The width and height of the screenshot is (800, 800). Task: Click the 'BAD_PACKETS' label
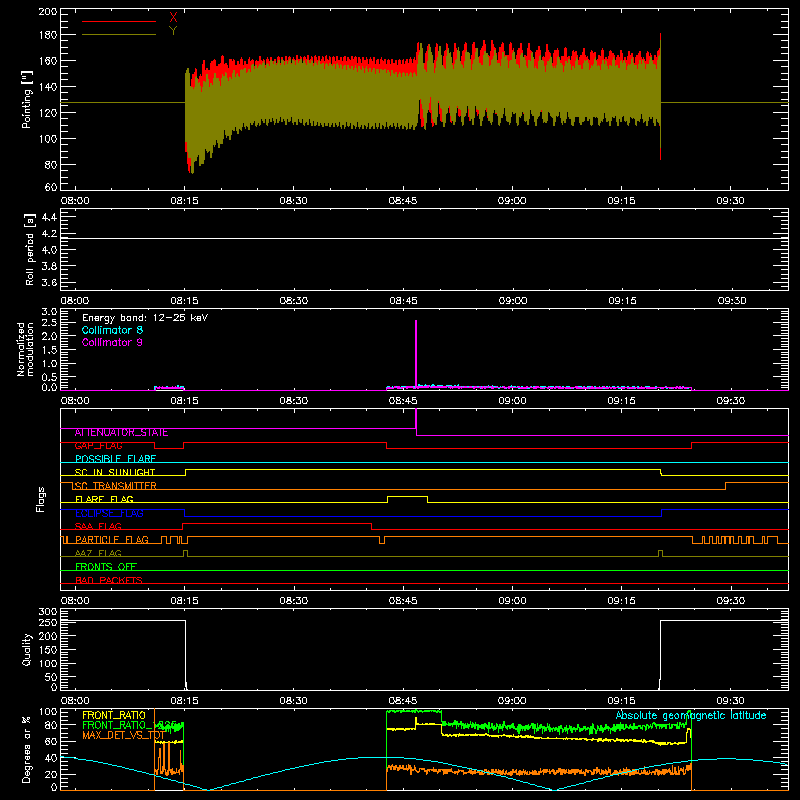coord(109,580)
